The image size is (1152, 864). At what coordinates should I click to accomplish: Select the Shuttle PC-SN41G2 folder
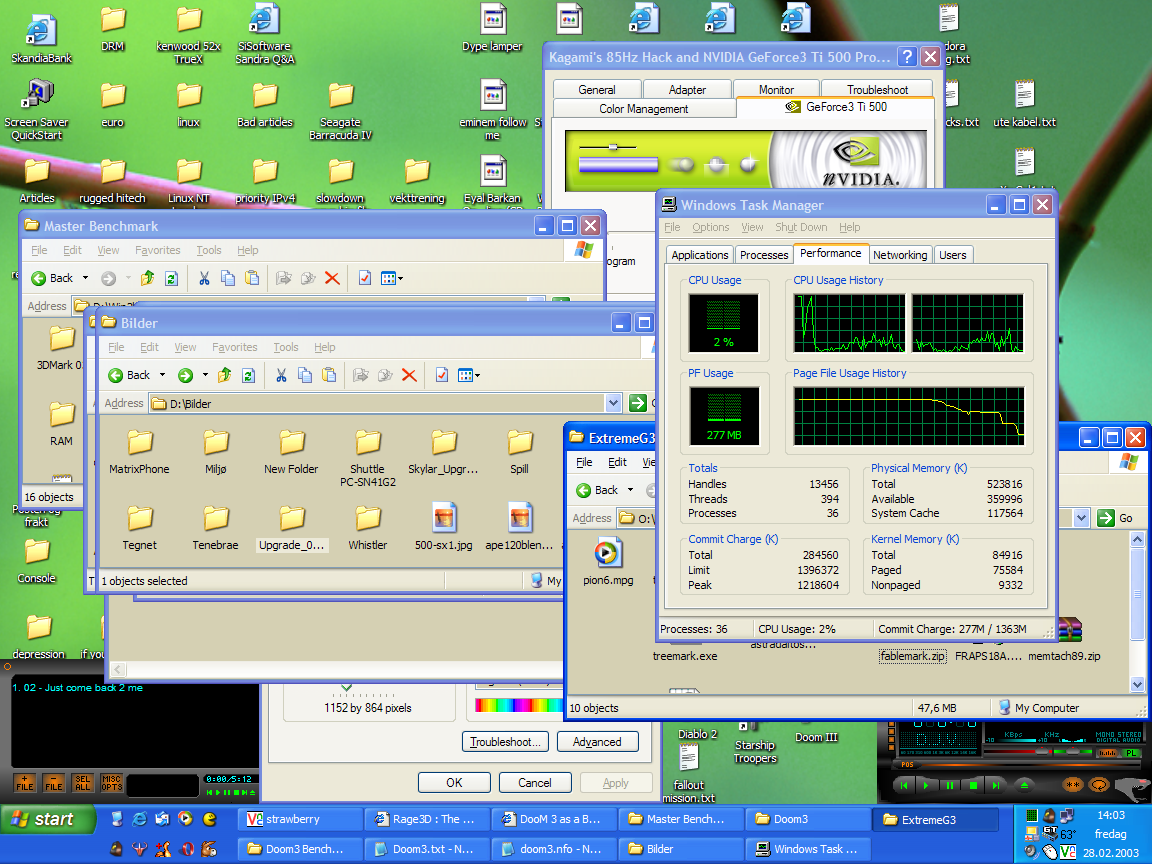[x=367, y=458]
